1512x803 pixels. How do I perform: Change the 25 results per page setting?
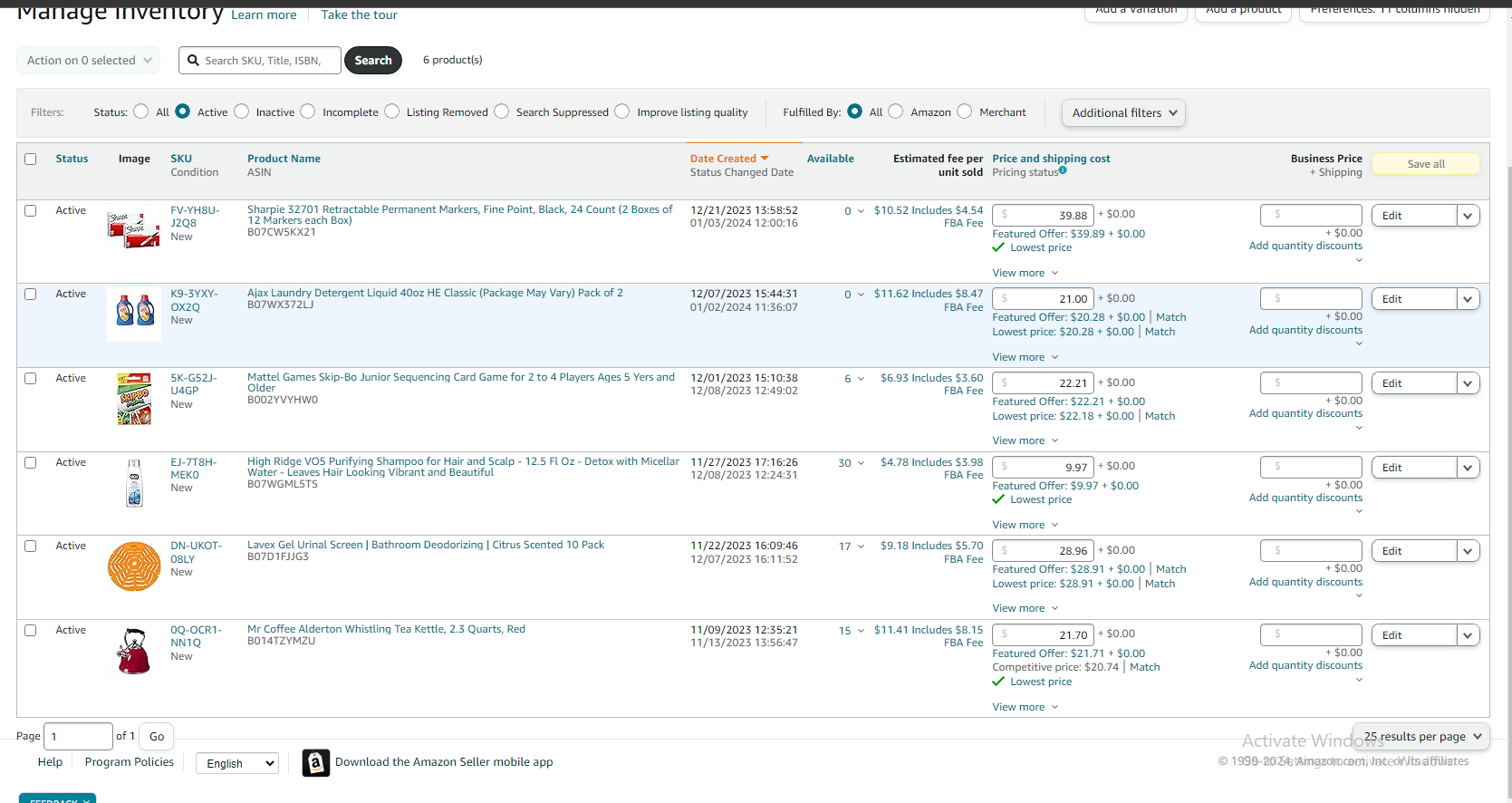click(x=1421, y=737)
